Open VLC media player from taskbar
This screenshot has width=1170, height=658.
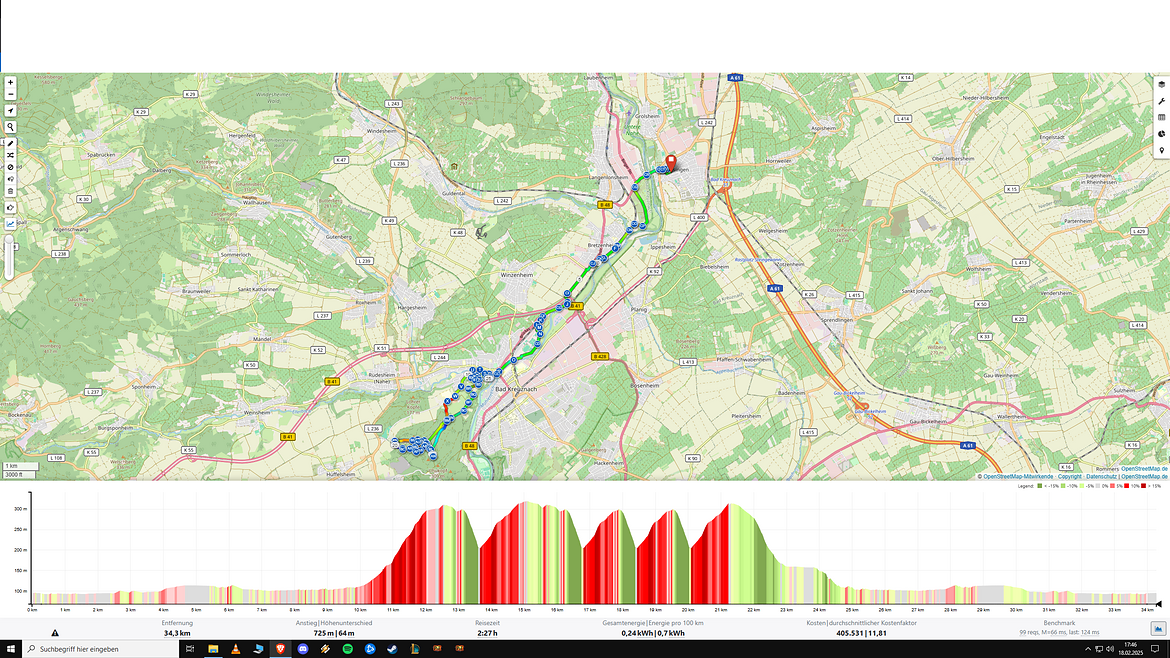[236, 649]
